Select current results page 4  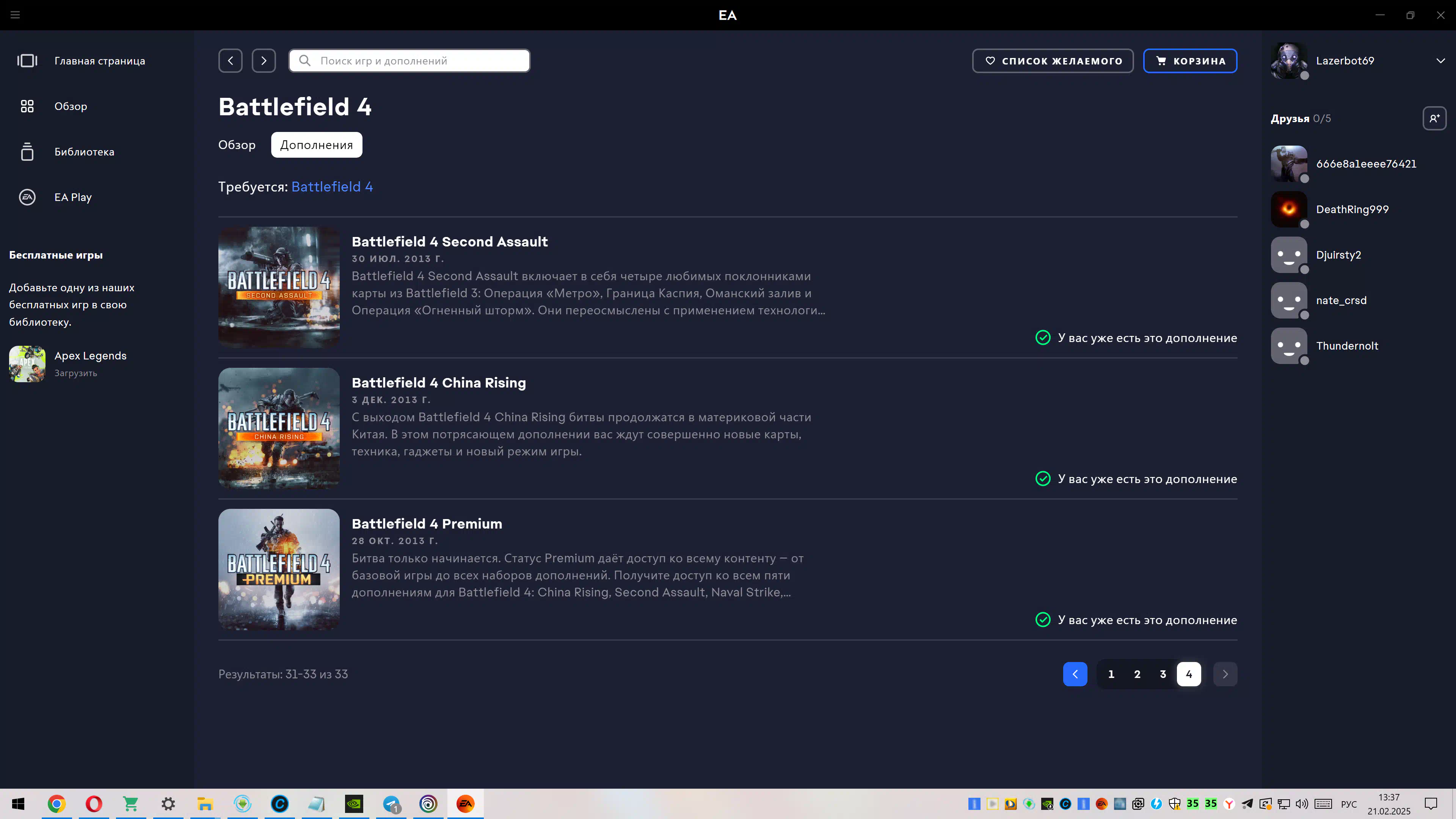(x=1189, y=674)
